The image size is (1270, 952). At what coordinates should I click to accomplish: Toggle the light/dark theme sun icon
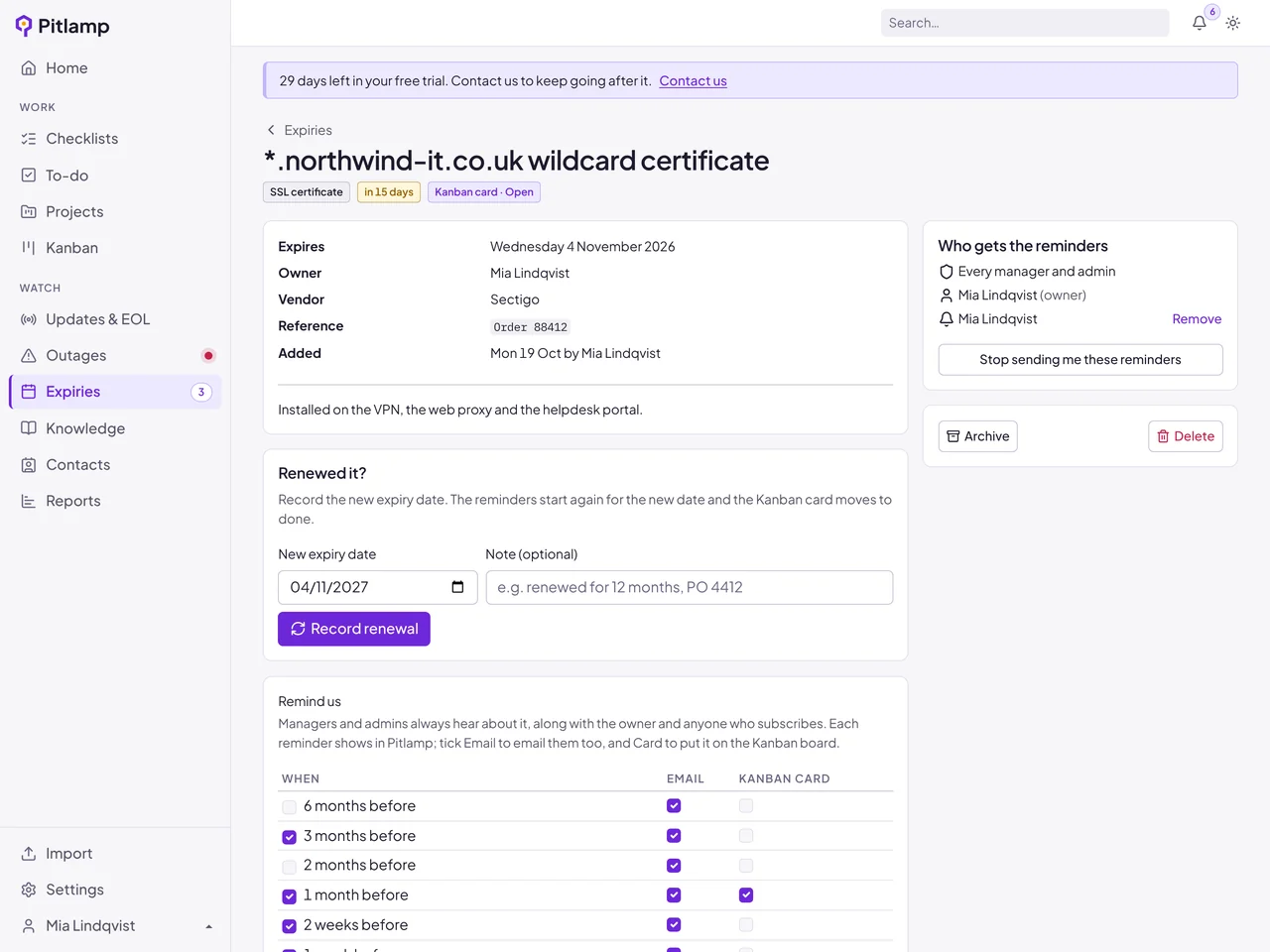click(x=1233, y=23)
